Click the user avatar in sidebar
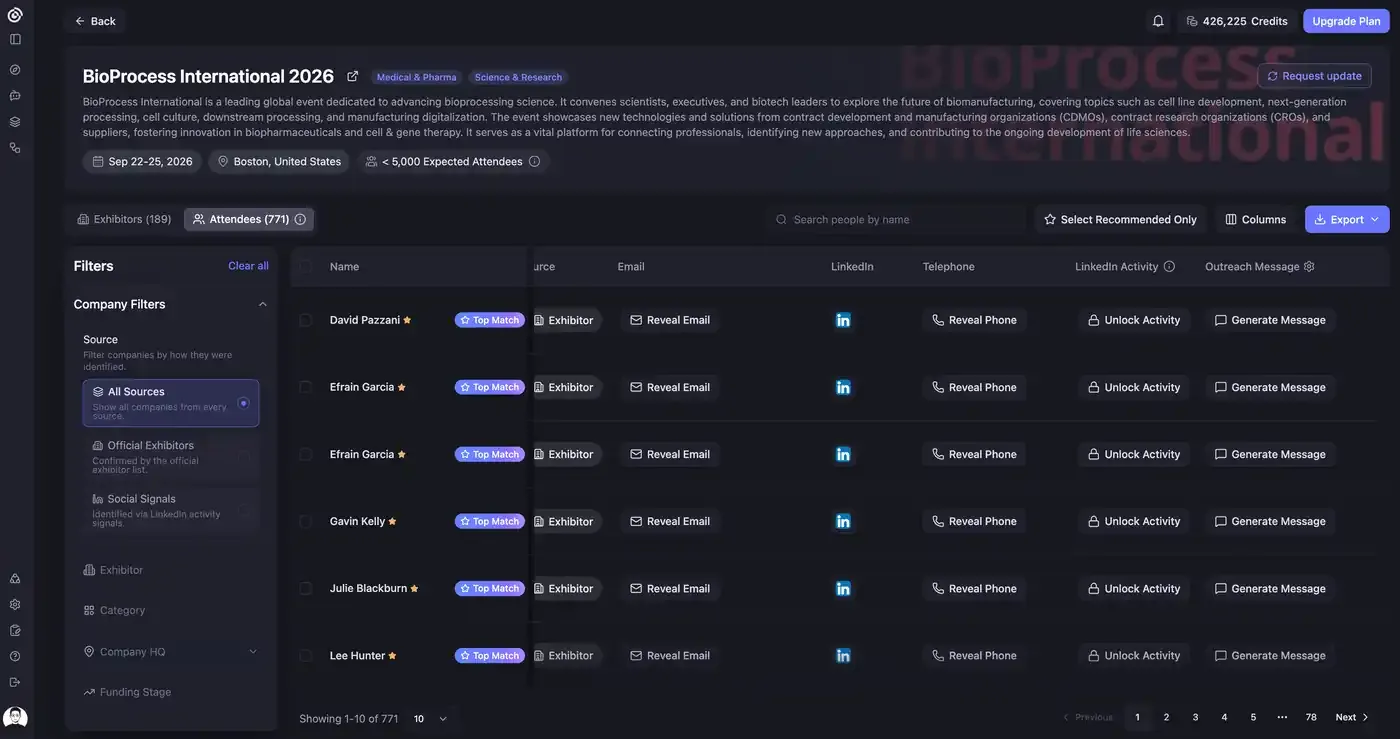 [x=15, y=717]
